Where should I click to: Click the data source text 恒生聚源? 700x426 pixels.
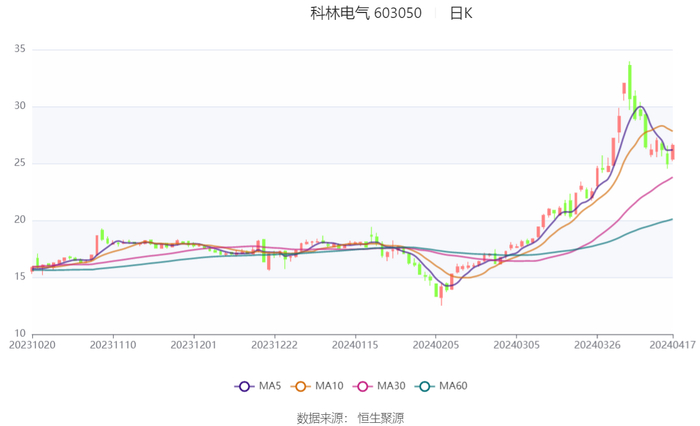(381, 418)
